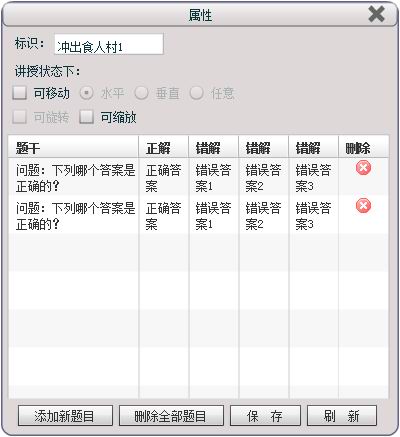Check the 可旋转 option
This screenshot has height=437, width=400.
(19, 117)
